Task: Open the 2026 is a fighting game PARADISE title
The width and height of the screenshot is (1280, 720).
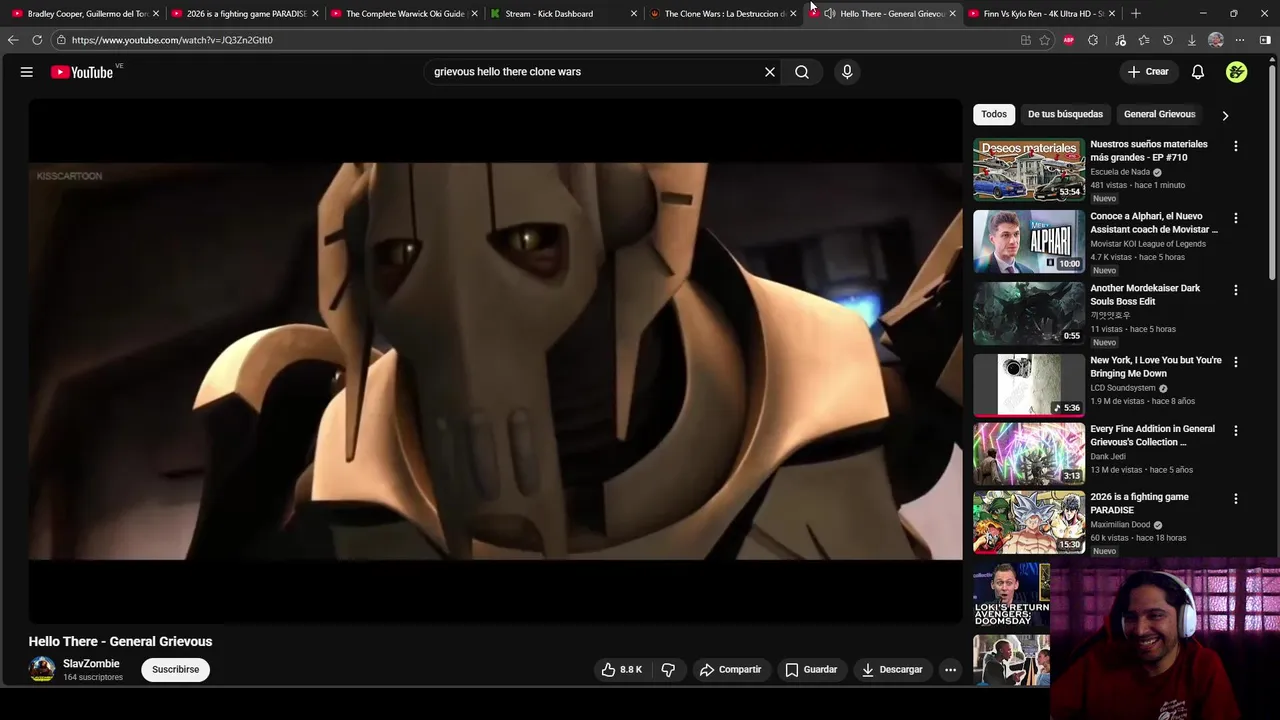Action: tap(1139, 503)
